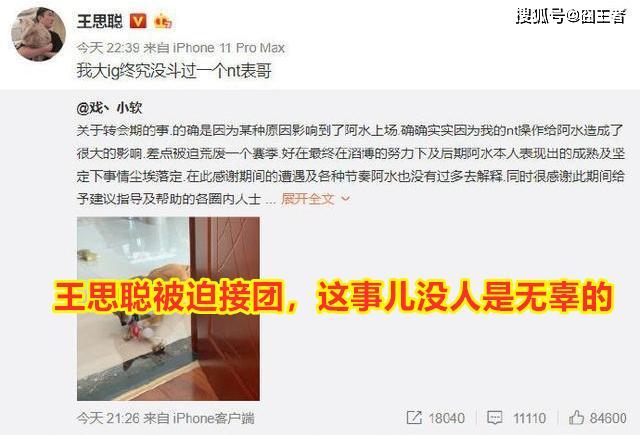Click the orange V verified badge

(138, 21)
